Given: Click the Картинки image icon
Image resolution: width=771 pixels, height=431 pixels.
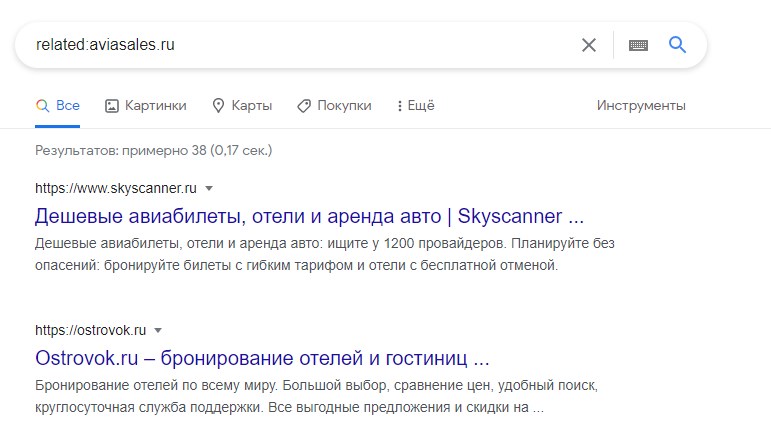Looking at the screenshot, I should click(x=112, y=106).
